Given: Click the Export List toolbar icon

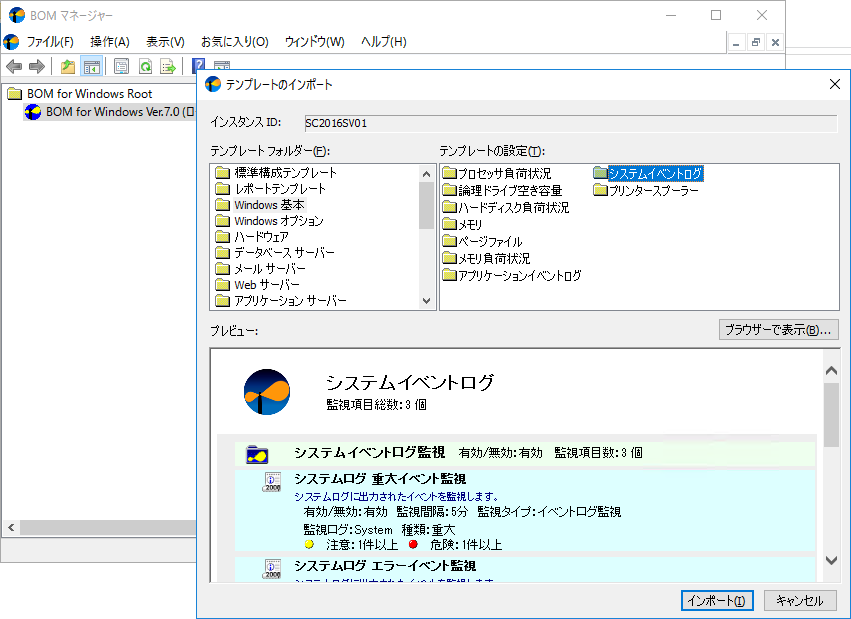Looking at the screenshot, I should [x=168, y=67].
